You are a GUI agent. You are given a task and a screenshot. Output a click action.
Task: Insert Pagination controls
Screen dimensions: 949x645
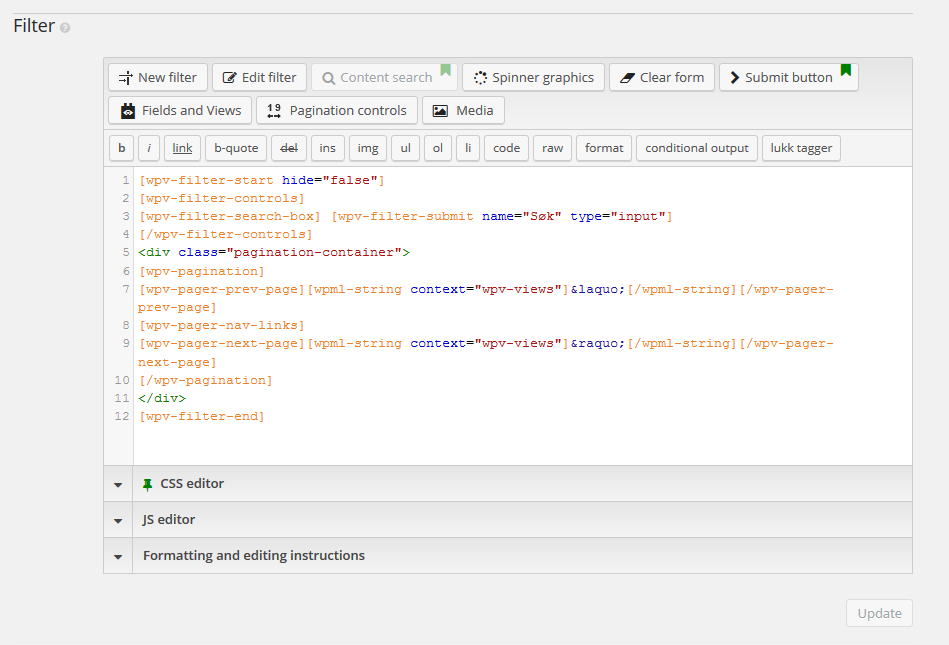pos(336,110)
